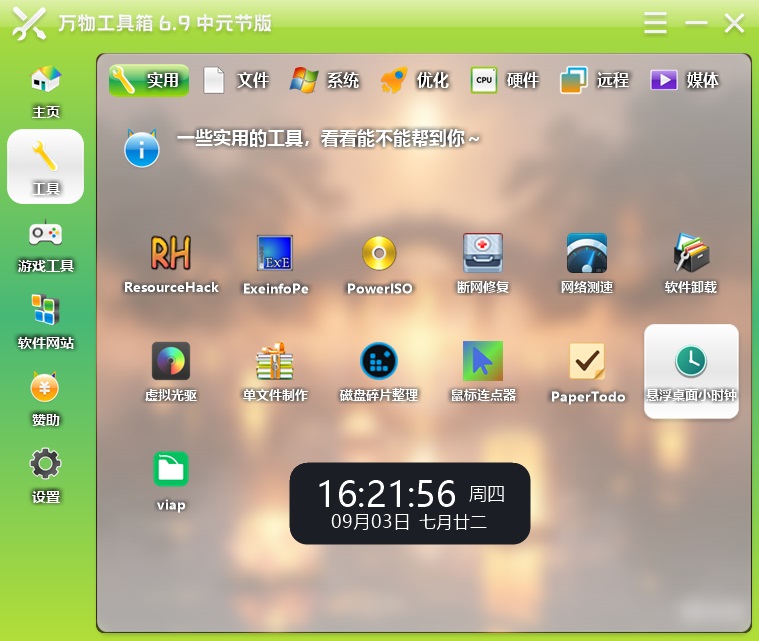The image size is (759, 641).
Task: Click the lunar date 七月廿二
Action: click(x=453, y=522)
